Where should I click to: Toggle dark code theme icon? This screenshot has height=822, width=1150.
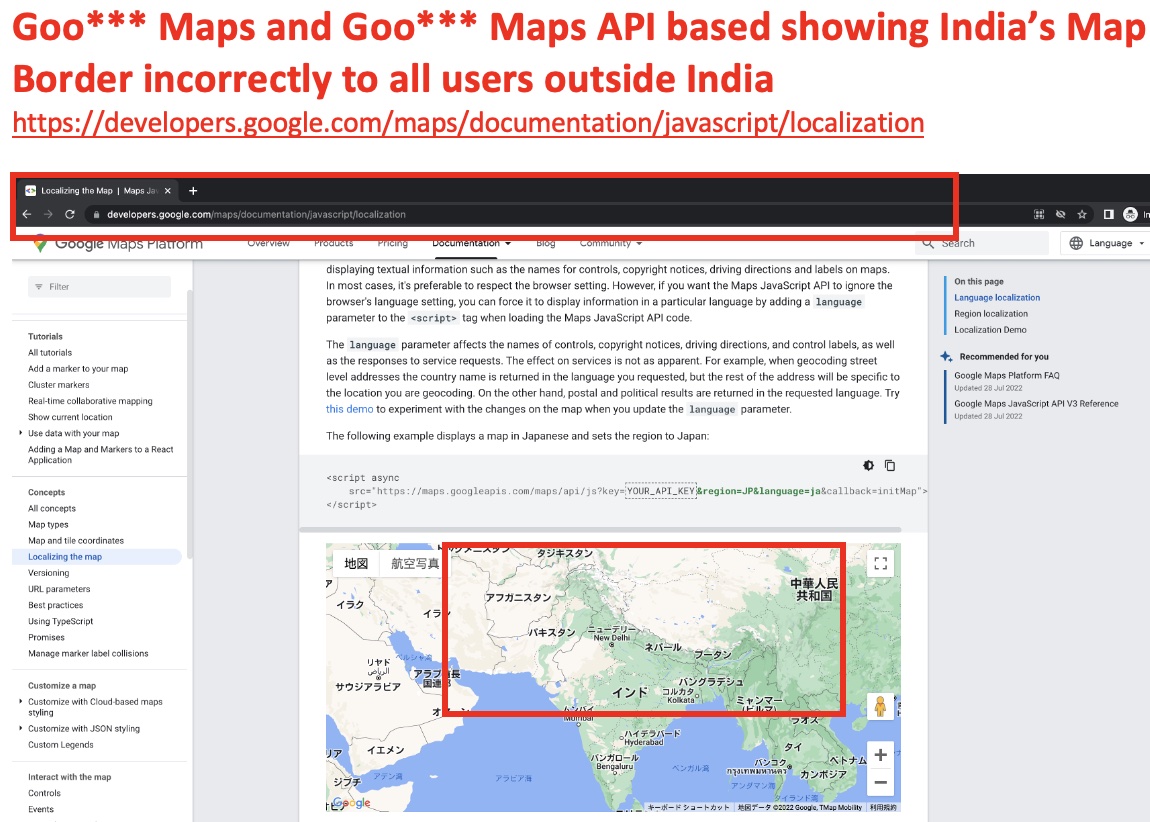[x=868, y=466]
